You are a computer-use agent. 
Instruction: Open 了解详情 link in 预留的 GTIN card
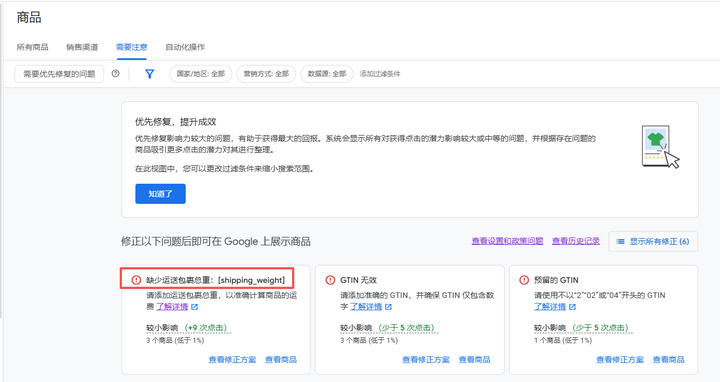(x=550, y=307)
